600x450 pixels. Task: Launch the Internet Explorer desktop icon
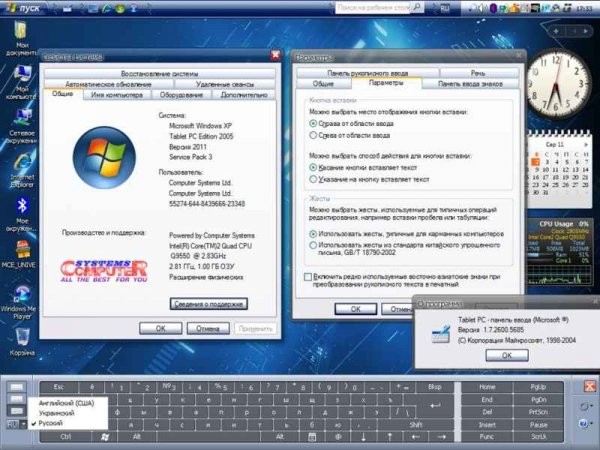pos(22,171)
